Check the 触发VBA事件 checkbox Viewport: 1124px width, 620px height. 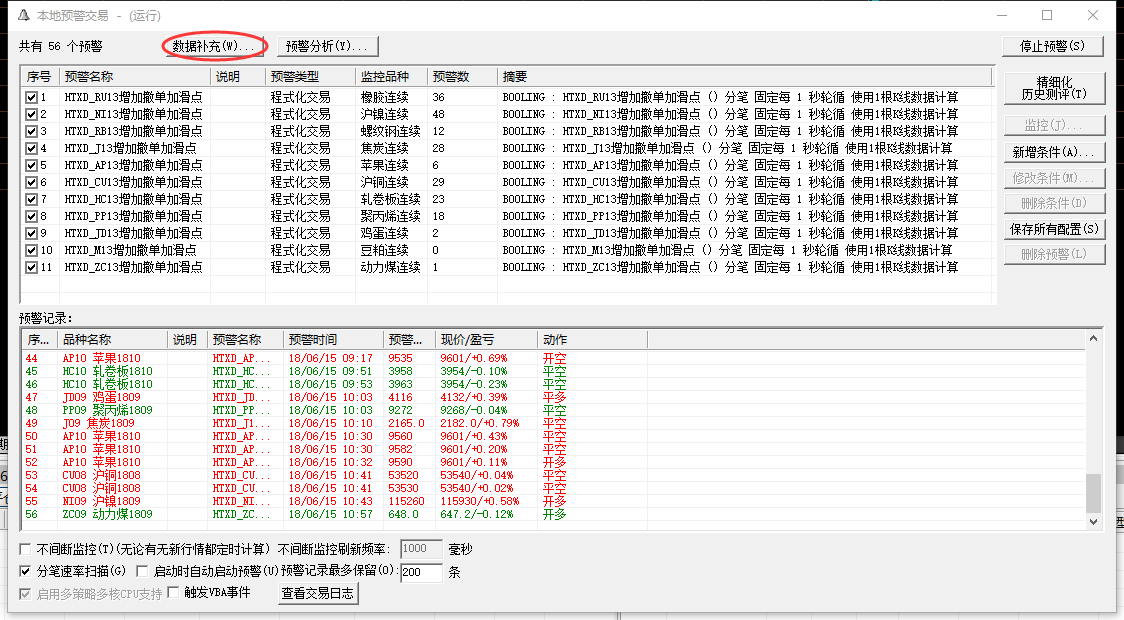pyautogui.click(x=173, y=593)
